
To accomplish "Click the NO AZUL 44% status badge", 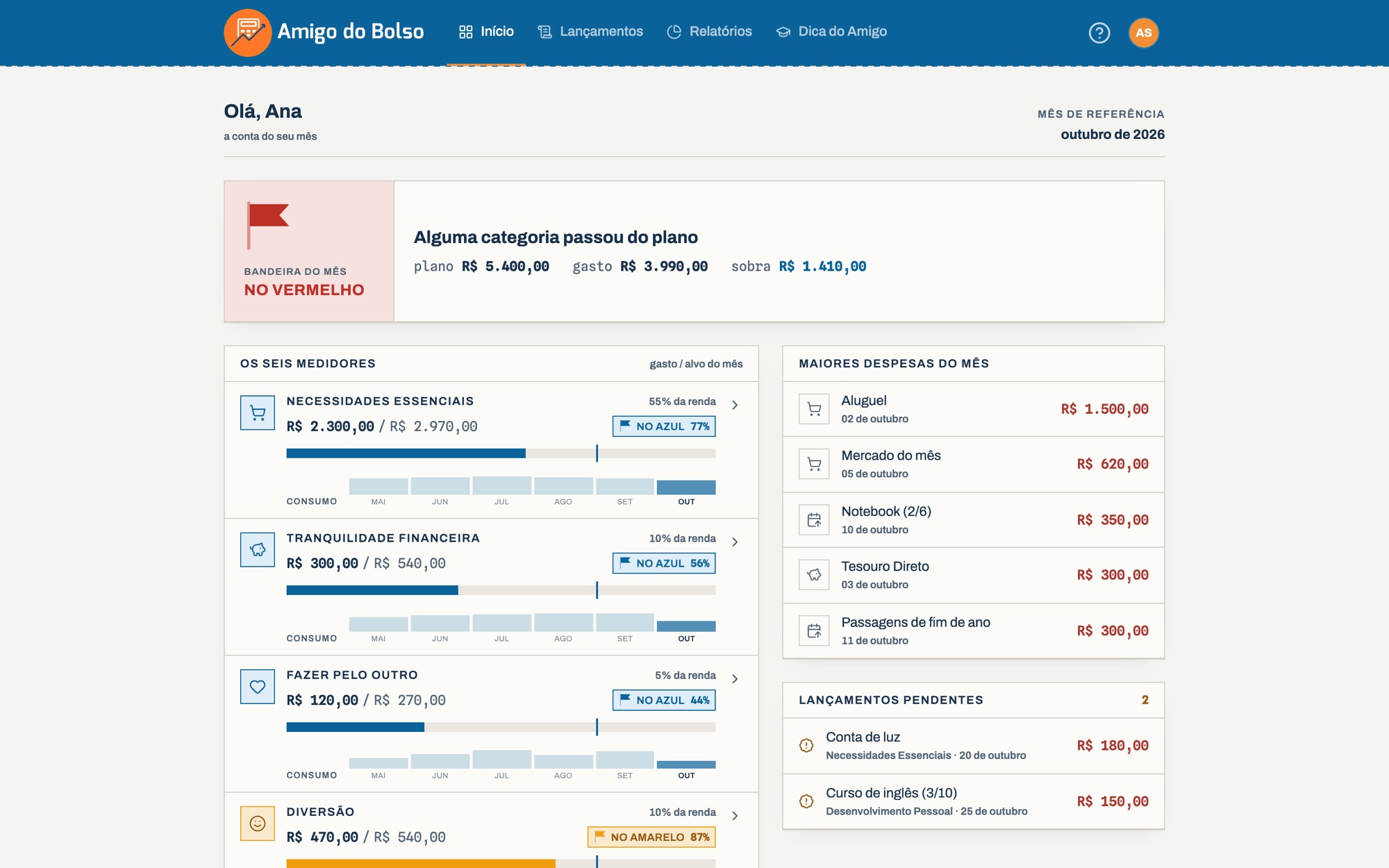I will [664, 700].
